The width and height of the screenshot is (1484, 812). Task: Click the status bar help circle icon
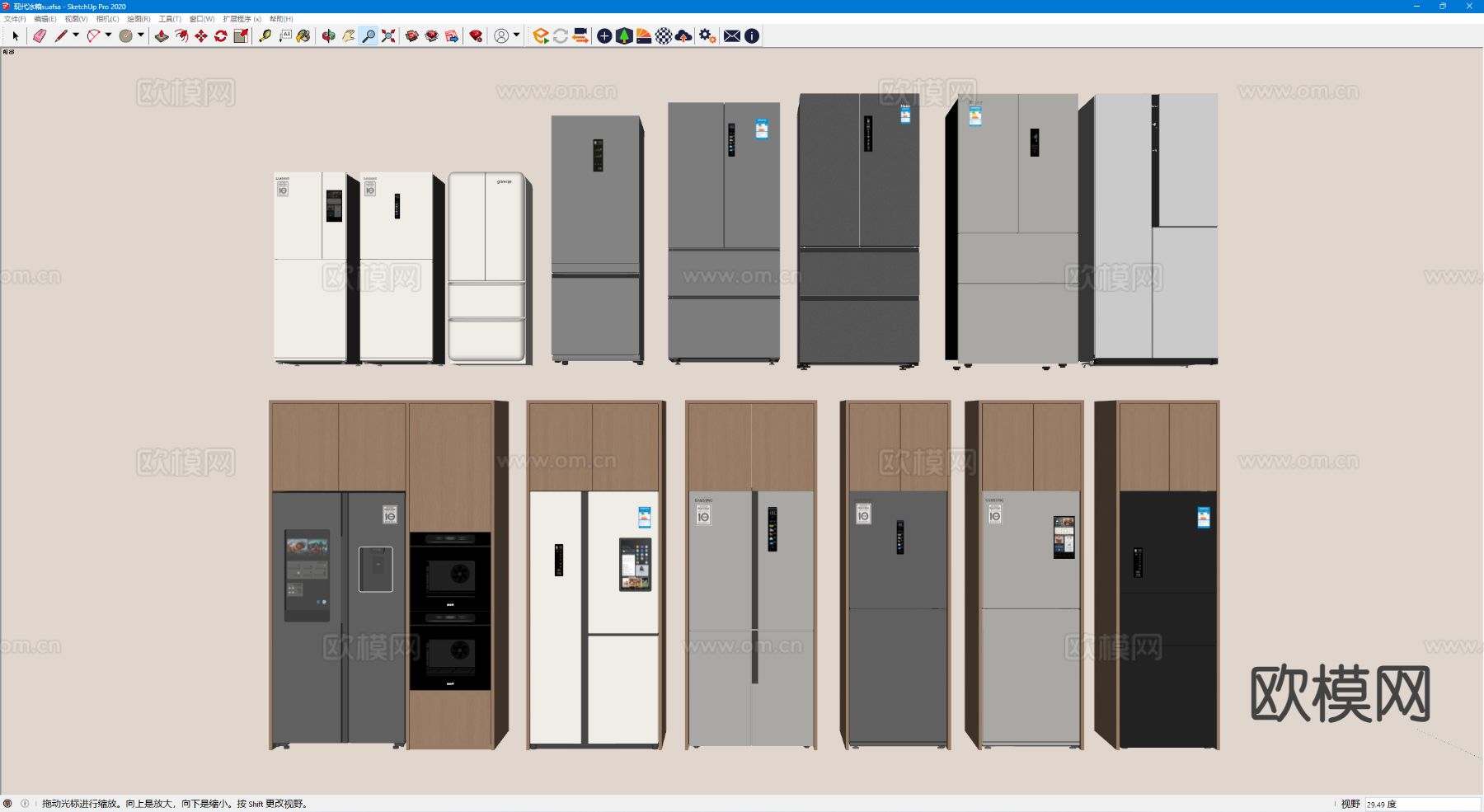(25, 804)
